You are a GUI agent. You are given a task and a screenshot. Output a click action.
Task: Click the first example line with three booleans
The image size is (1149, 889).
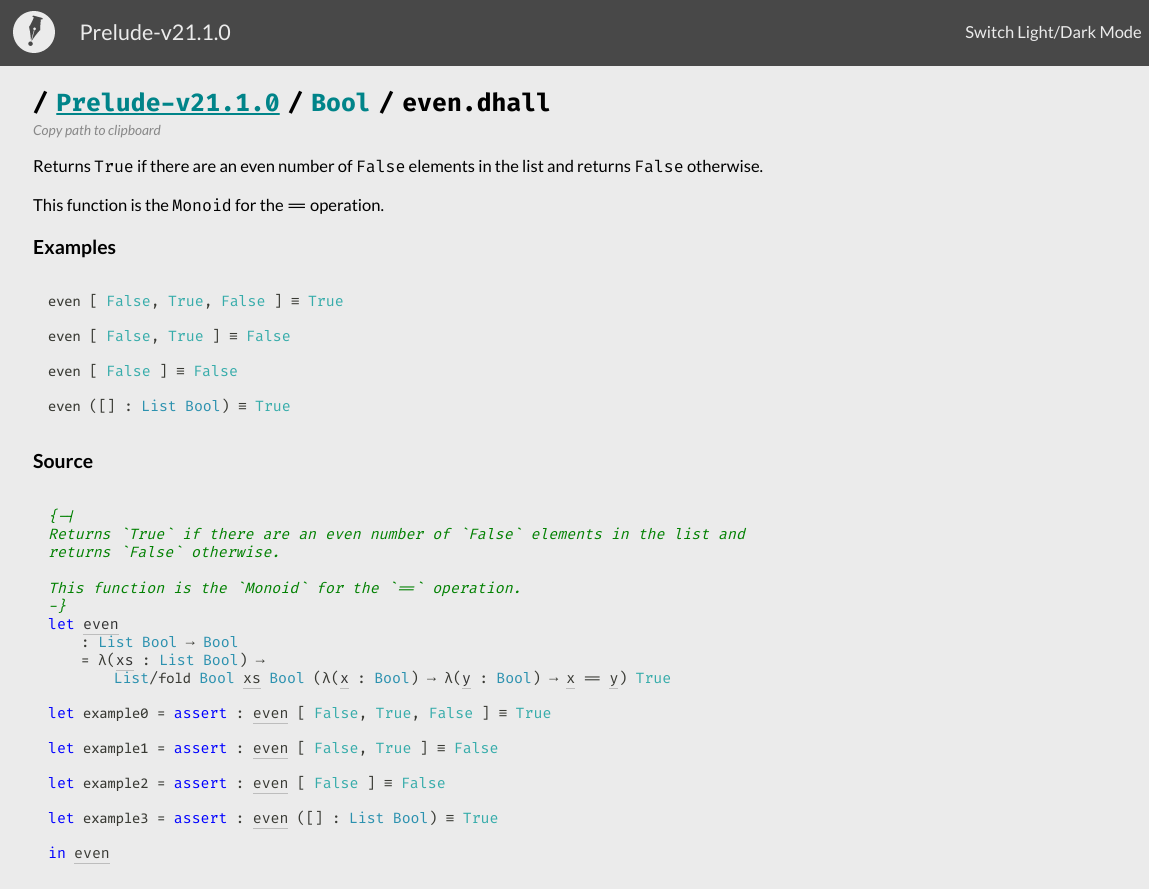tap(196, 301)
